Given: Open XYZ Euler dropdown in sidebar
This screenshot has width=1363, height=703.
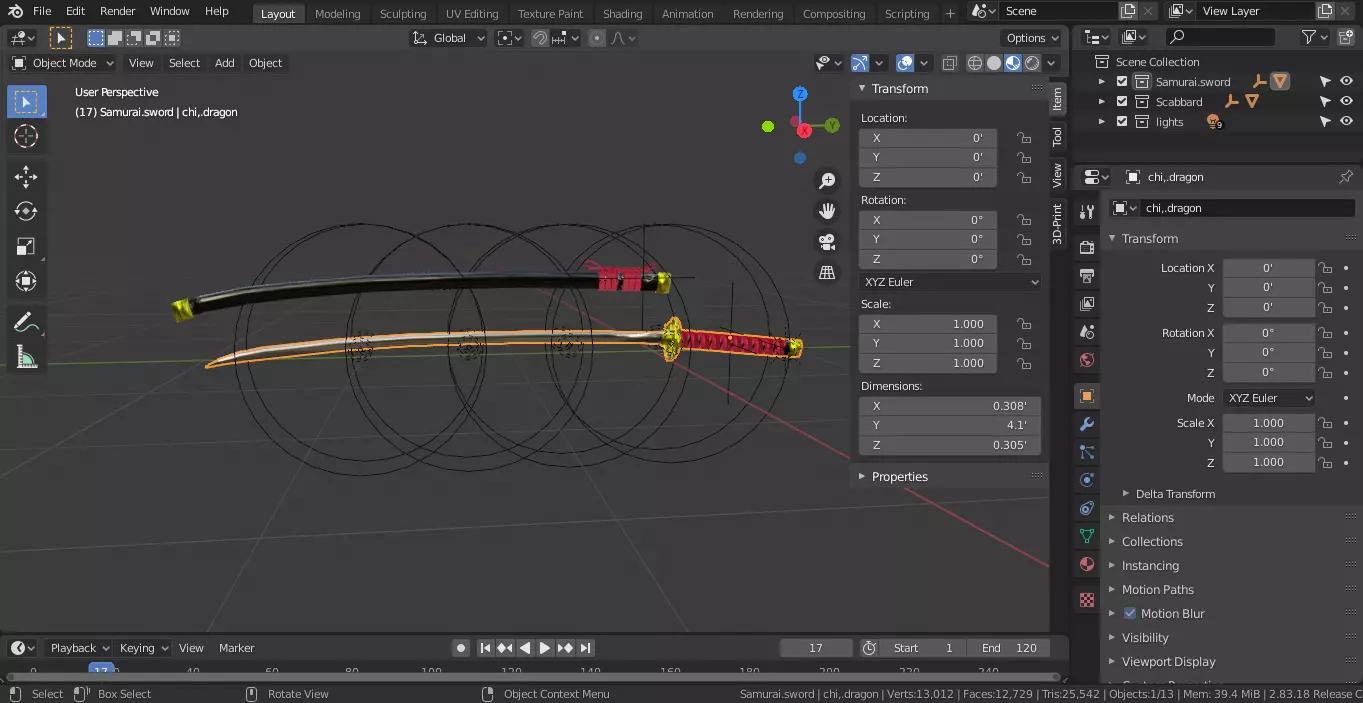Looking at the screenshot, I should pyautogui.click(x=950, y=282).
